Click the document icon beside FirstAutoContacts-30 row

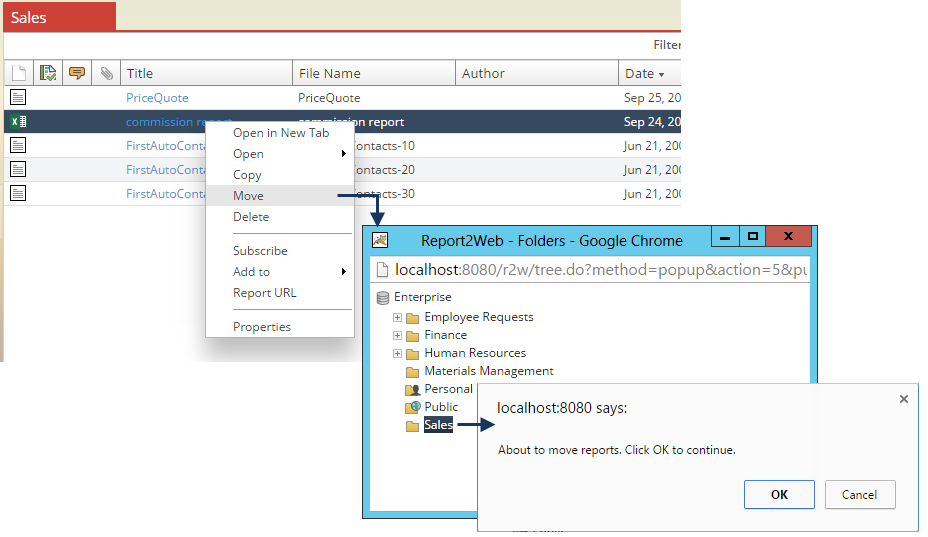point(18,193)
